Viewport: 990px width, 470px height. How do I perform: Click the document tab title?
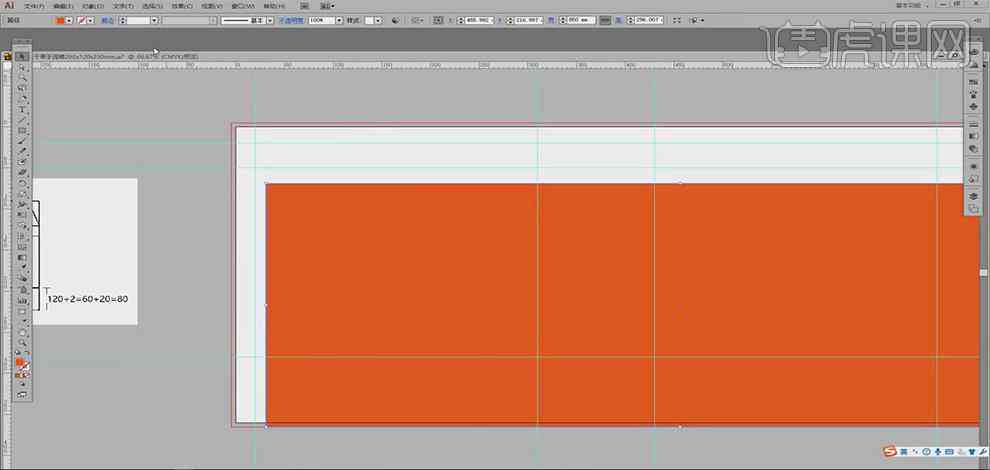click(x=117, y=56)
